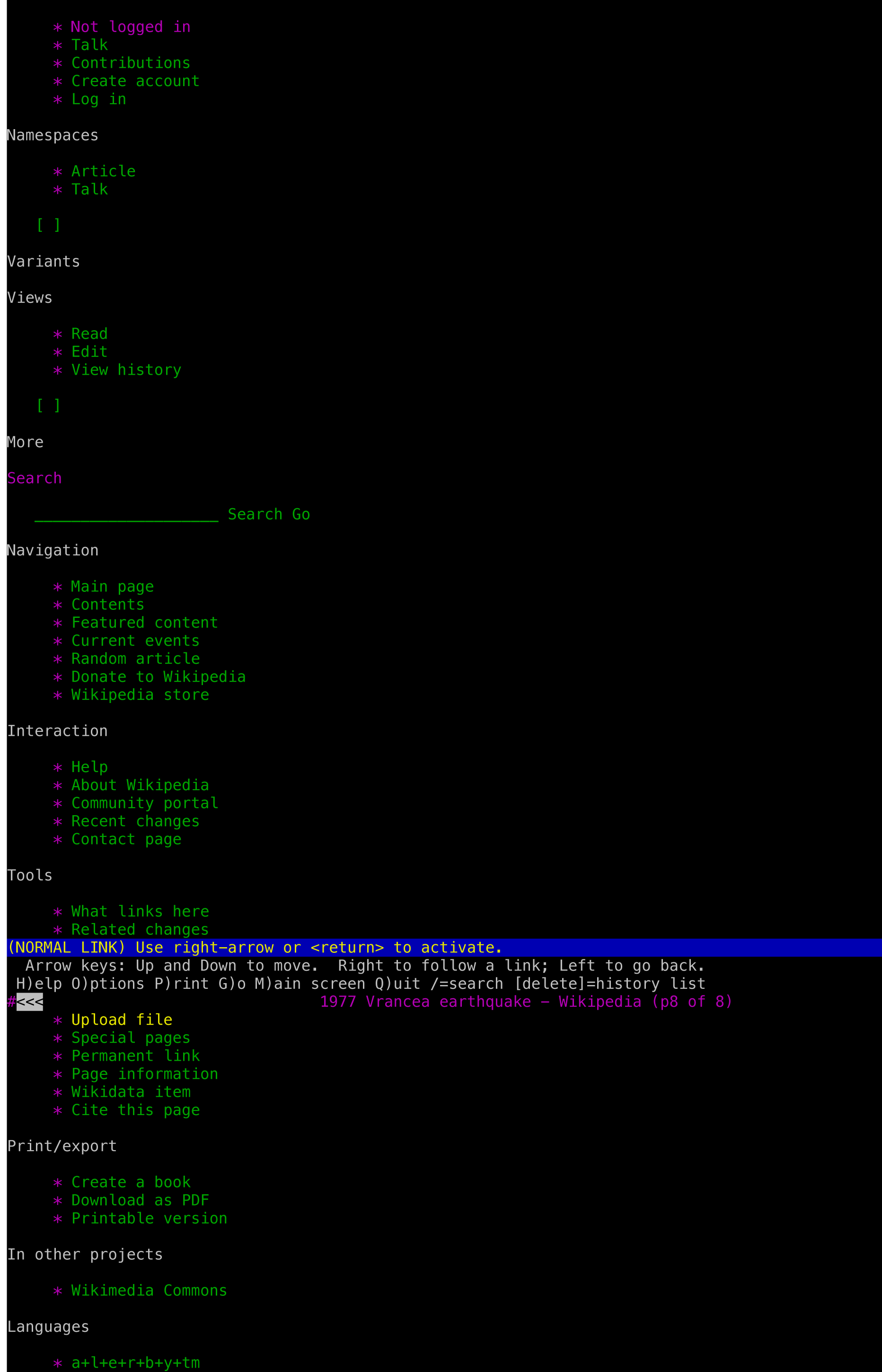Open the Community portal link

tap(144, 803)
